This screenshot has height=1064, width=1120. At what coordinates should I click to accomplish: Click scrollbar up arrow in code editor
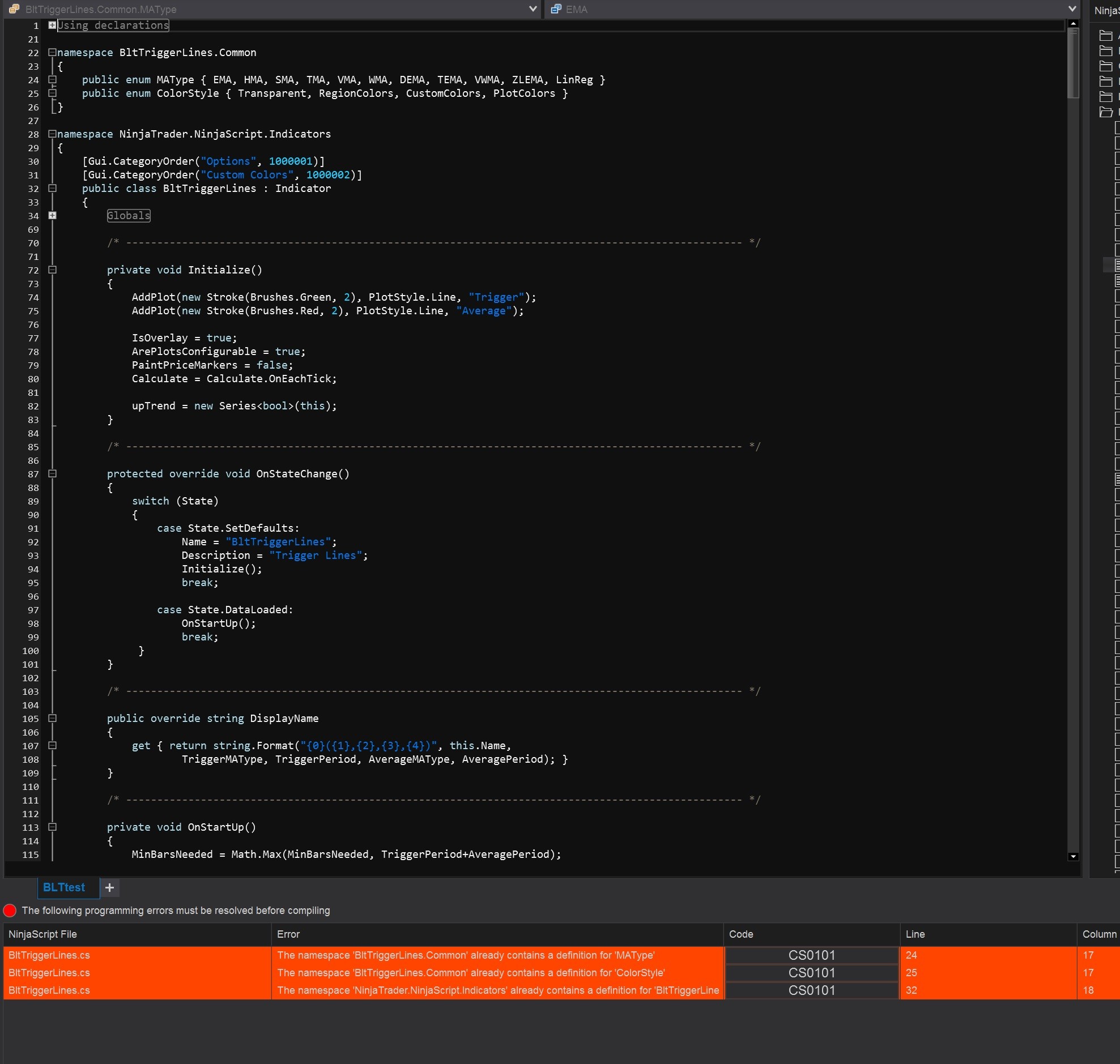coord(1073,24)
